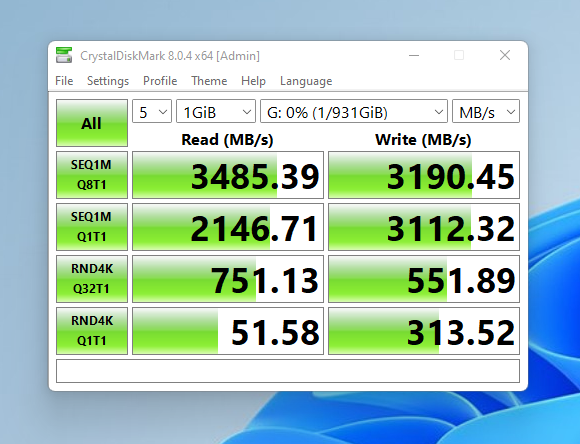The image size is (580, 444).
Task: Open the File menu
Action: point(64,81)
